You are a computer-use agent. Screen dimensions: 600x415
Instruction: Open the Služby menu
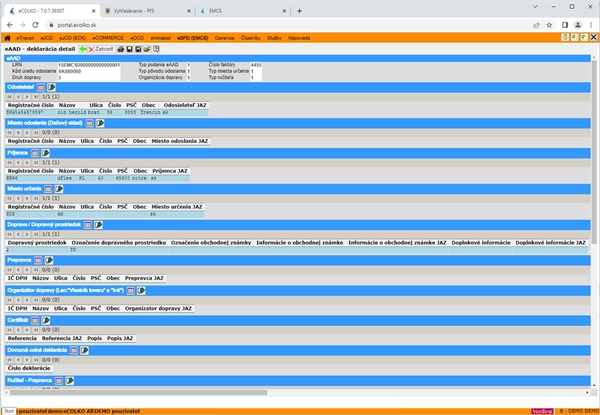click(274, 38)
